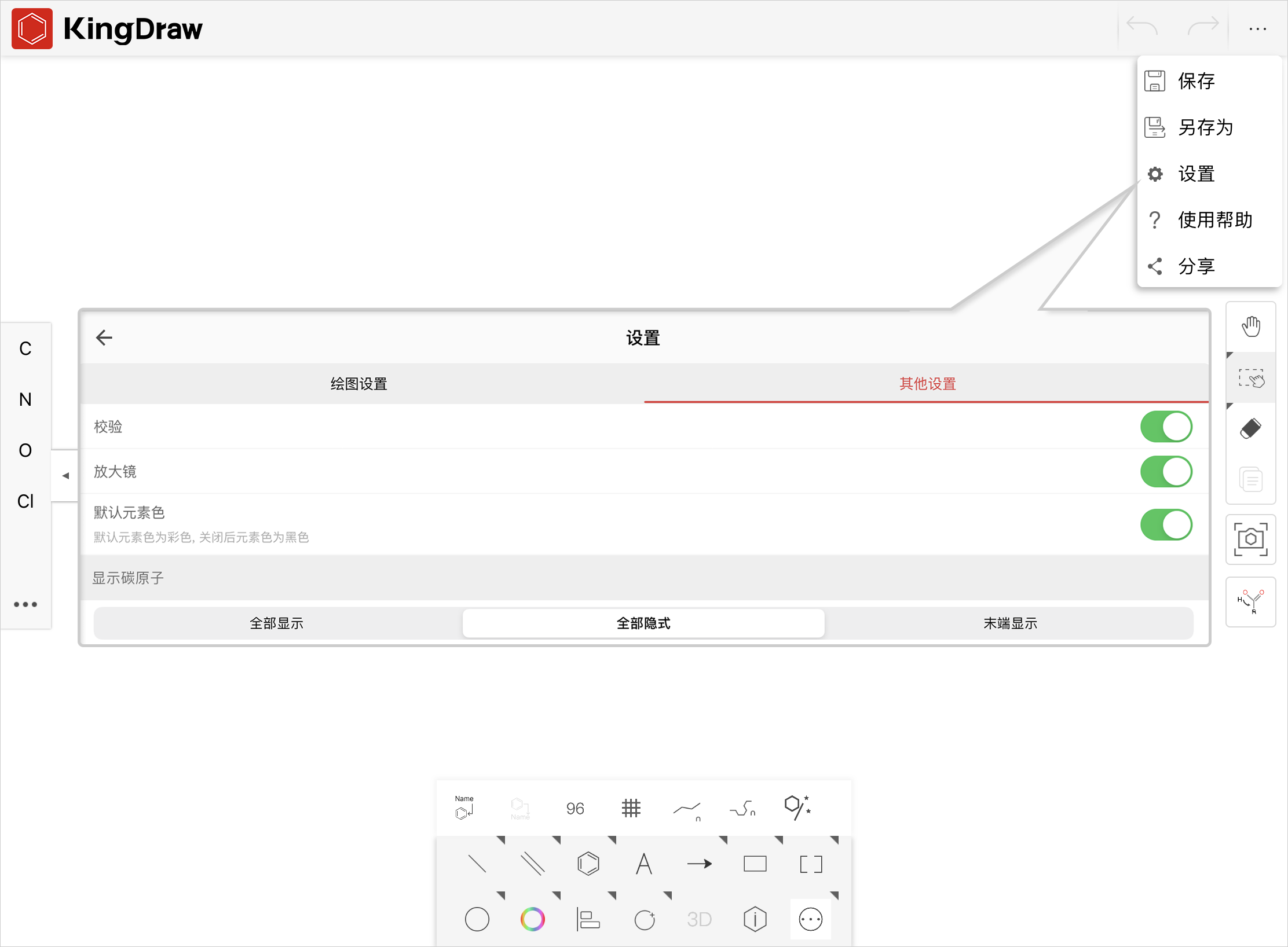The width and height of the screenshot is (1288, 947).
Task: Select the Pan (hand) tool
Action: [x=1251, y=326]
